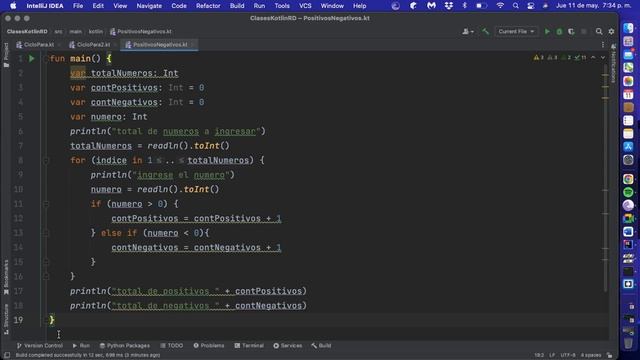Open Spotify from the Dock

click(x=629, y=192)
